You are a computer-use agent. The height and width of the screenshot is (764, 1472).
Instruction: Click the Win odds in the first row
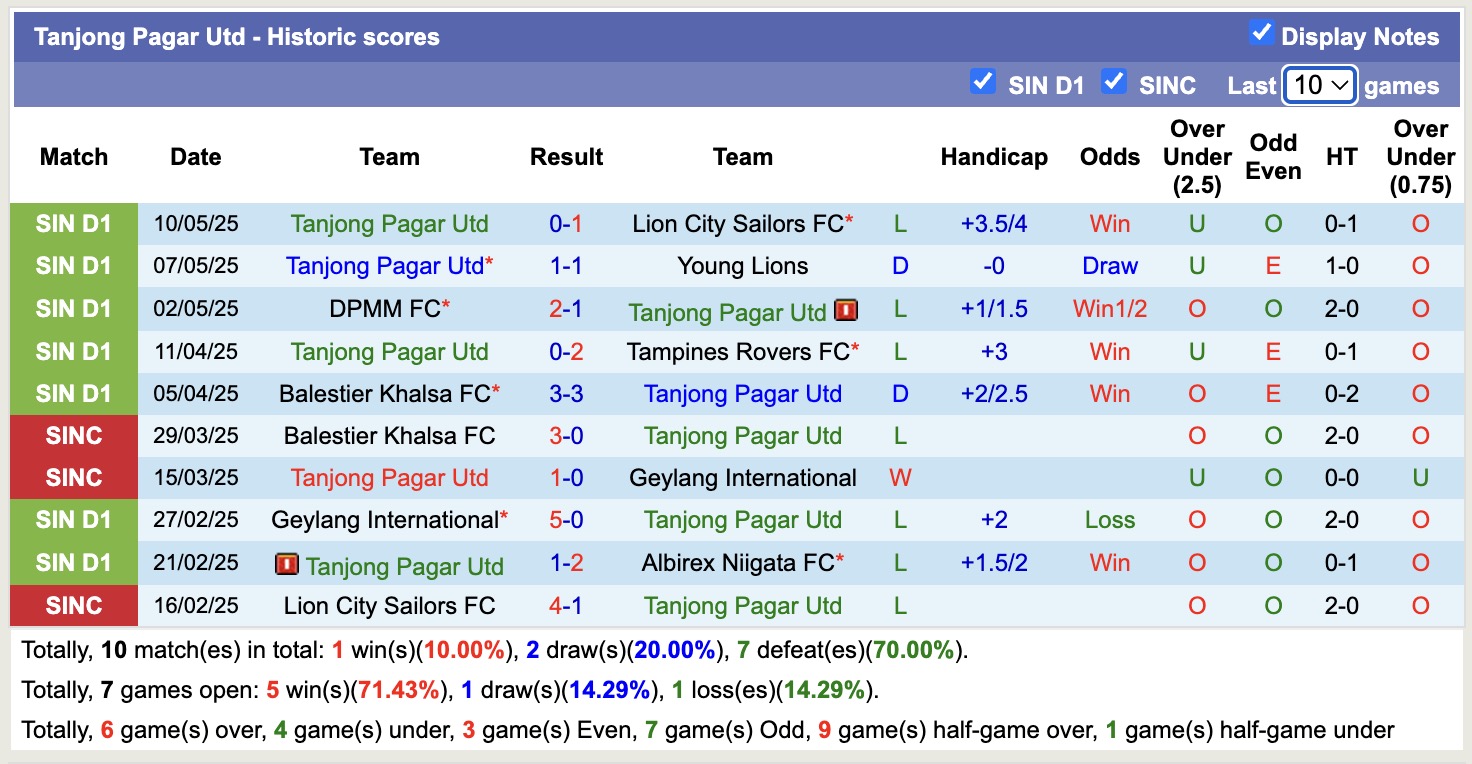click(x=1109, y=223)
